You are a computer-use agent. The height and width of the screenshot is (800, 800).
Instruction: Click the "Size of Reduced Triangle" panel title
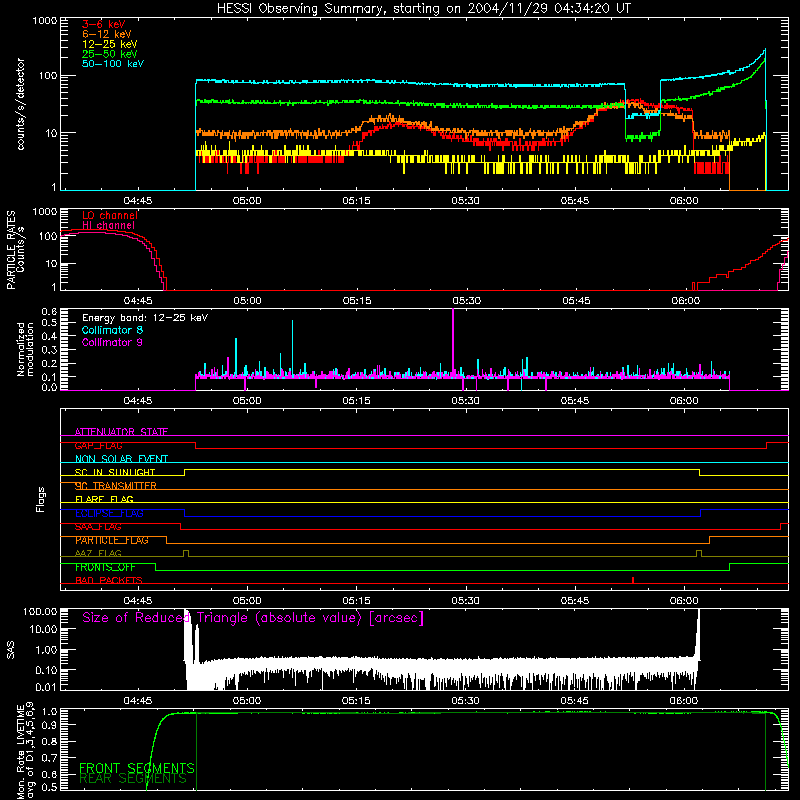pyautogui.click(x=253, y=618)
